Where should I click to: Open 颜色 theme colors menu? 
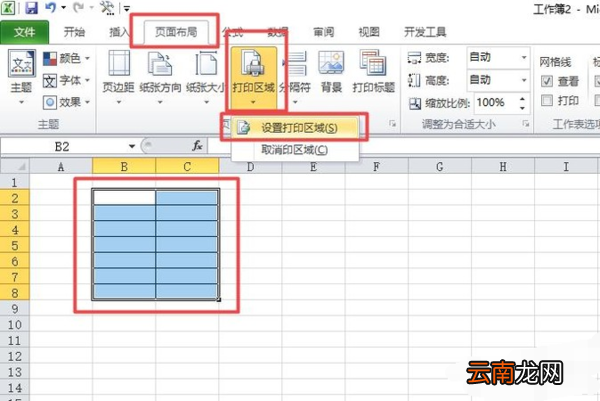coord(67,59)
